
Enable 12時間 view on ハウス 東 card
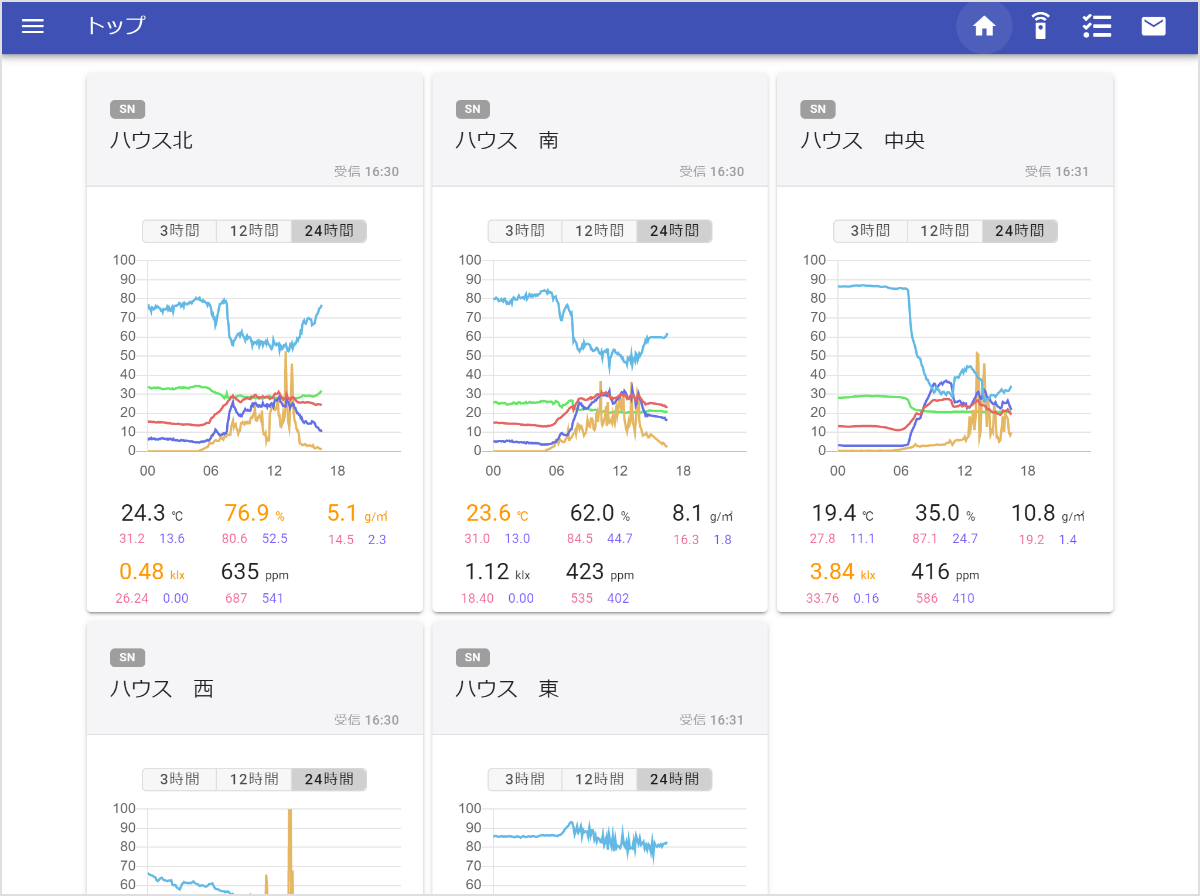click(x=599, y=779)
